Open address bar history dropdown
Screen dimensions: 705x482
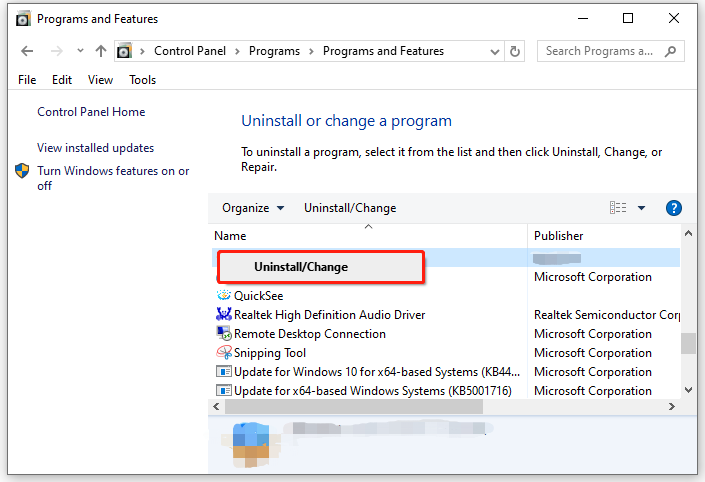click(495, 52)
